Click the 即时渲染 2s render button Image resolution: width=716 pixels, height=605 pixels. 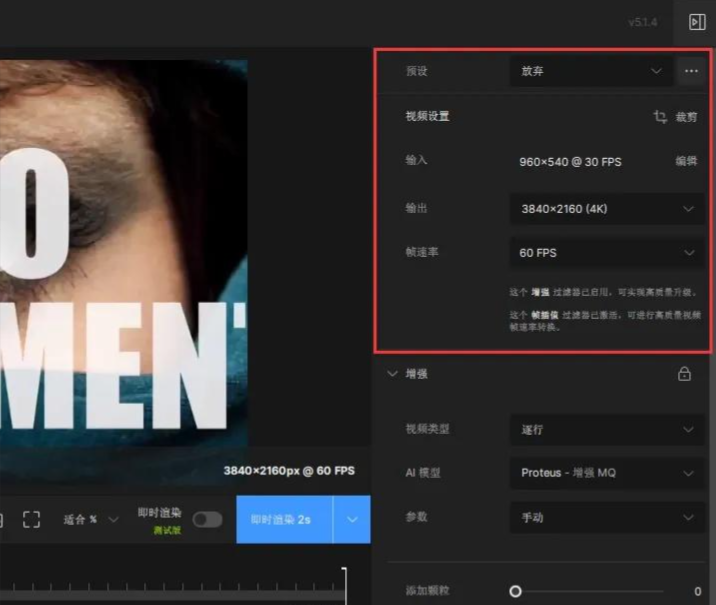click(284, 520)
